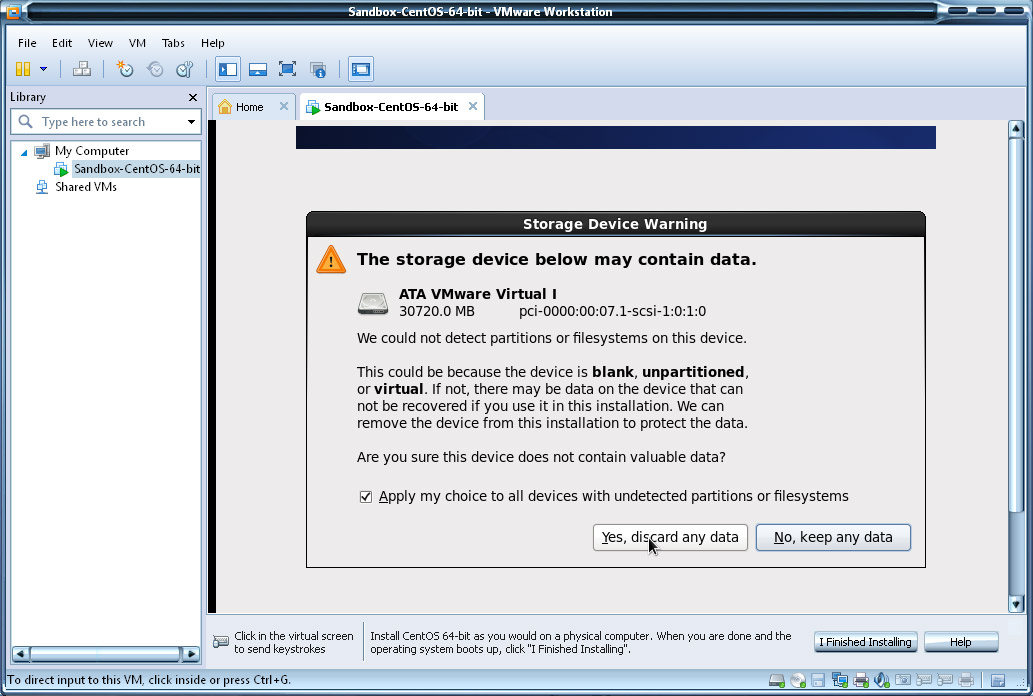Open the Tabs menu

(x=173, y=43)
